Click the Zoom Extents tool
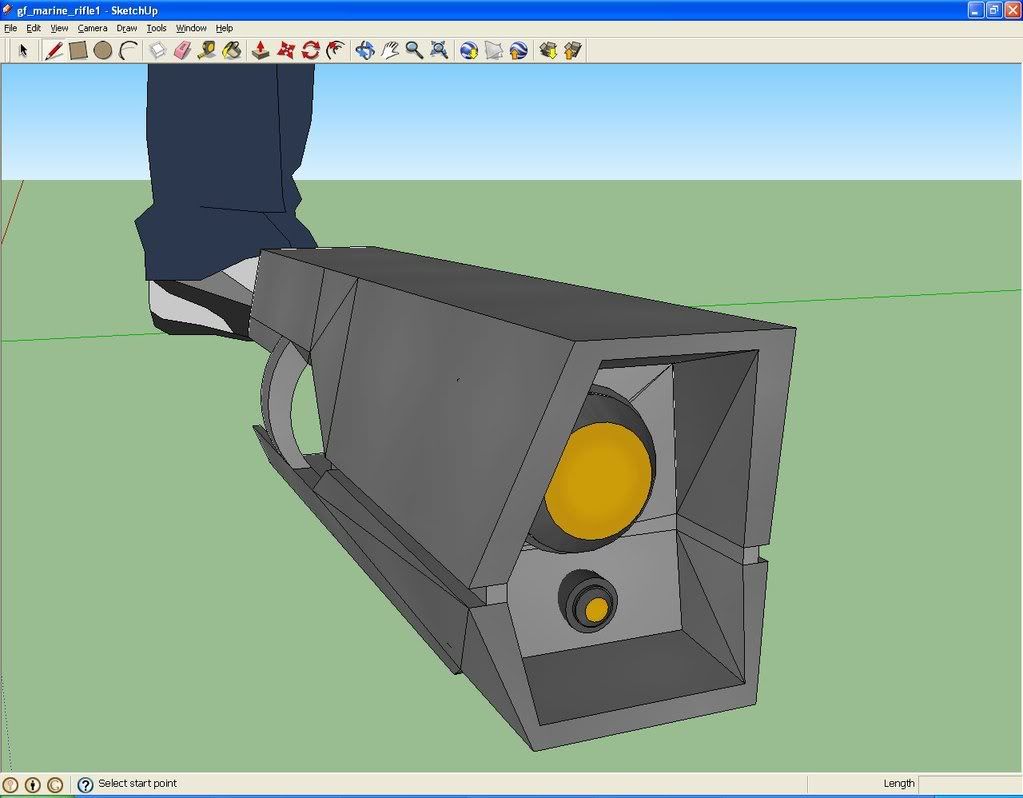This screenshot has width=1023, height=798. [x=439, y=50]
